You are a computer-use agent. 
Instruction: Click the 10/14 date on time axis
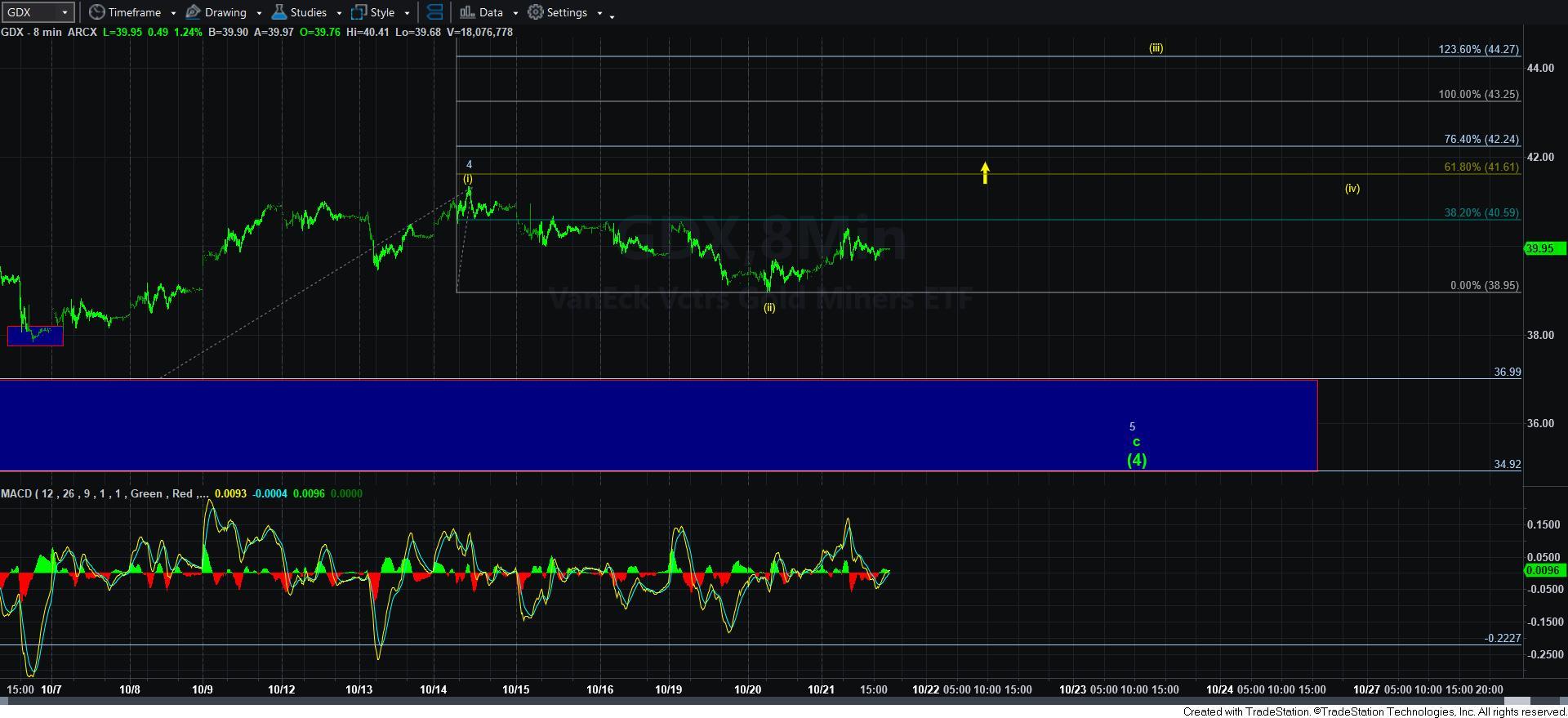tap(433, 689)
